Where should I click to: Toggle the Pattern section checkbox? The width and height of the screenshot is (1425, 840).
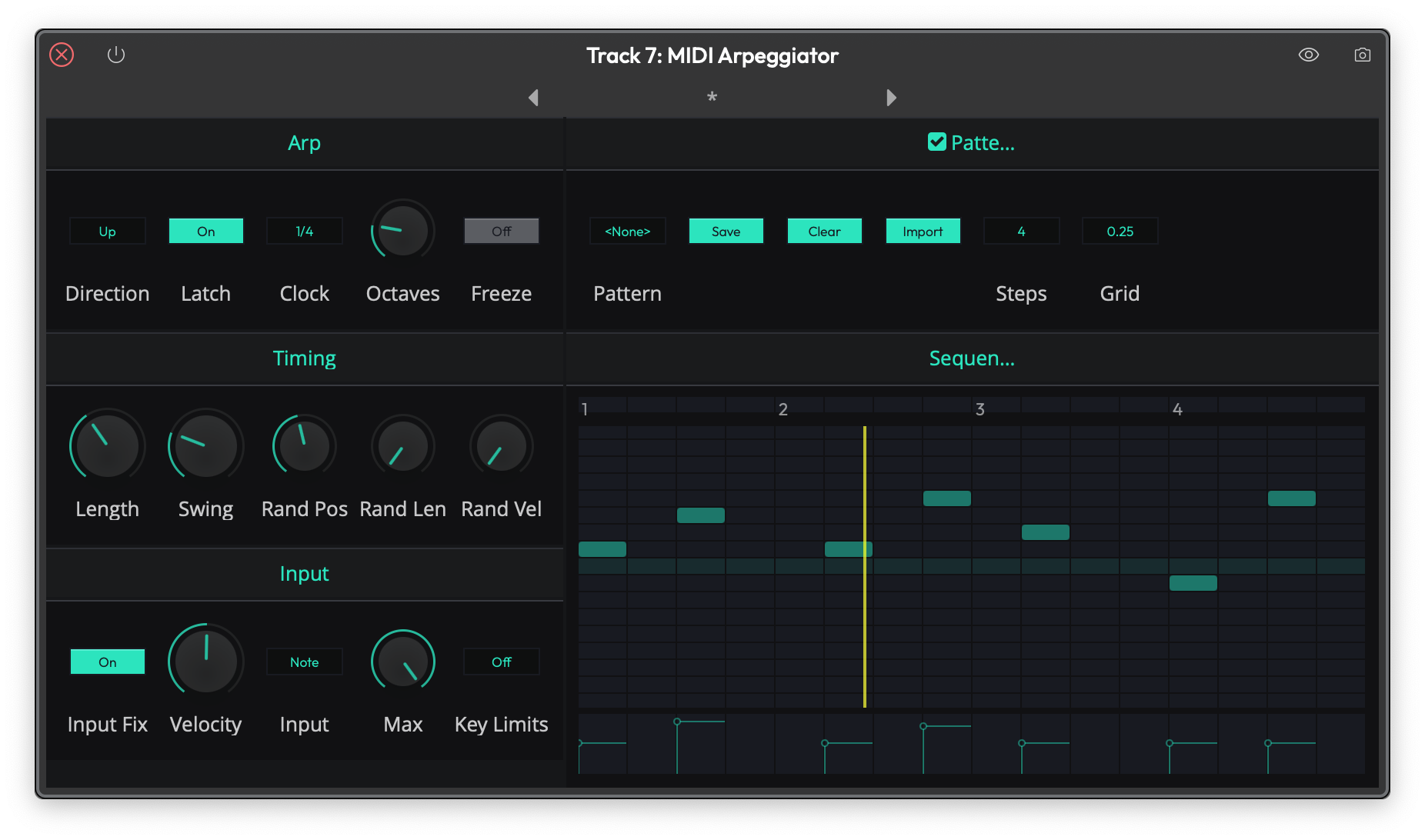936,142
